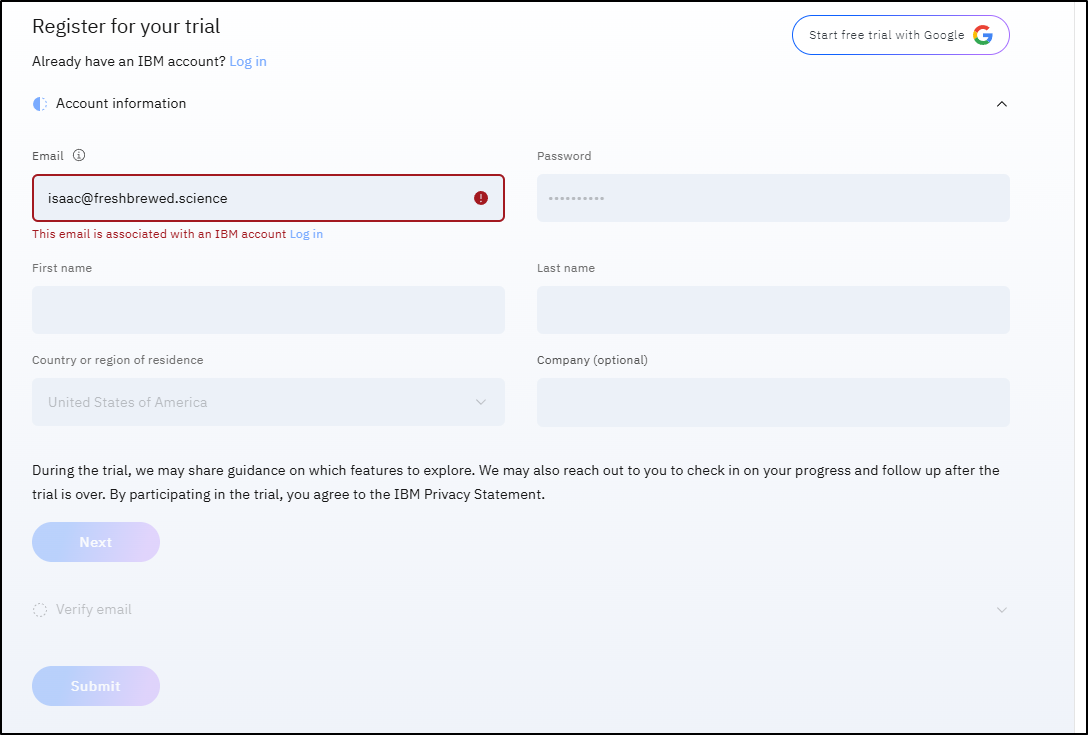Click the Verify email step circle icon
This screenshot has height=735, width=1088.
[x=40, y=610]
